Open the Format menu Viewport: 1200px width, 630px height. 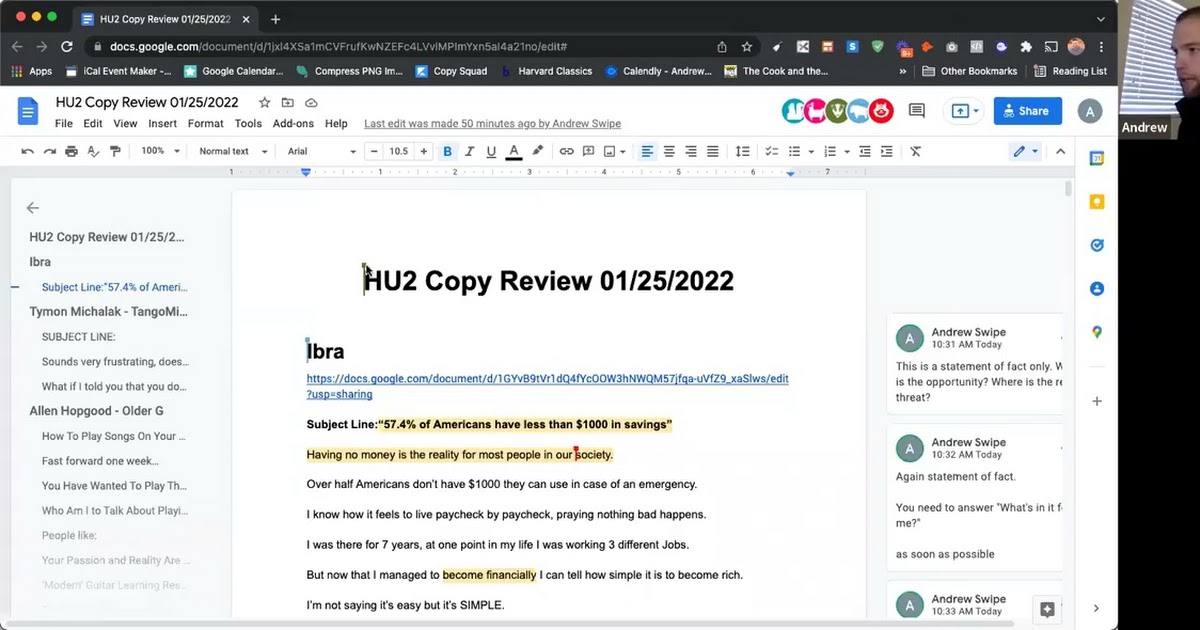click(x=206, y=124)
